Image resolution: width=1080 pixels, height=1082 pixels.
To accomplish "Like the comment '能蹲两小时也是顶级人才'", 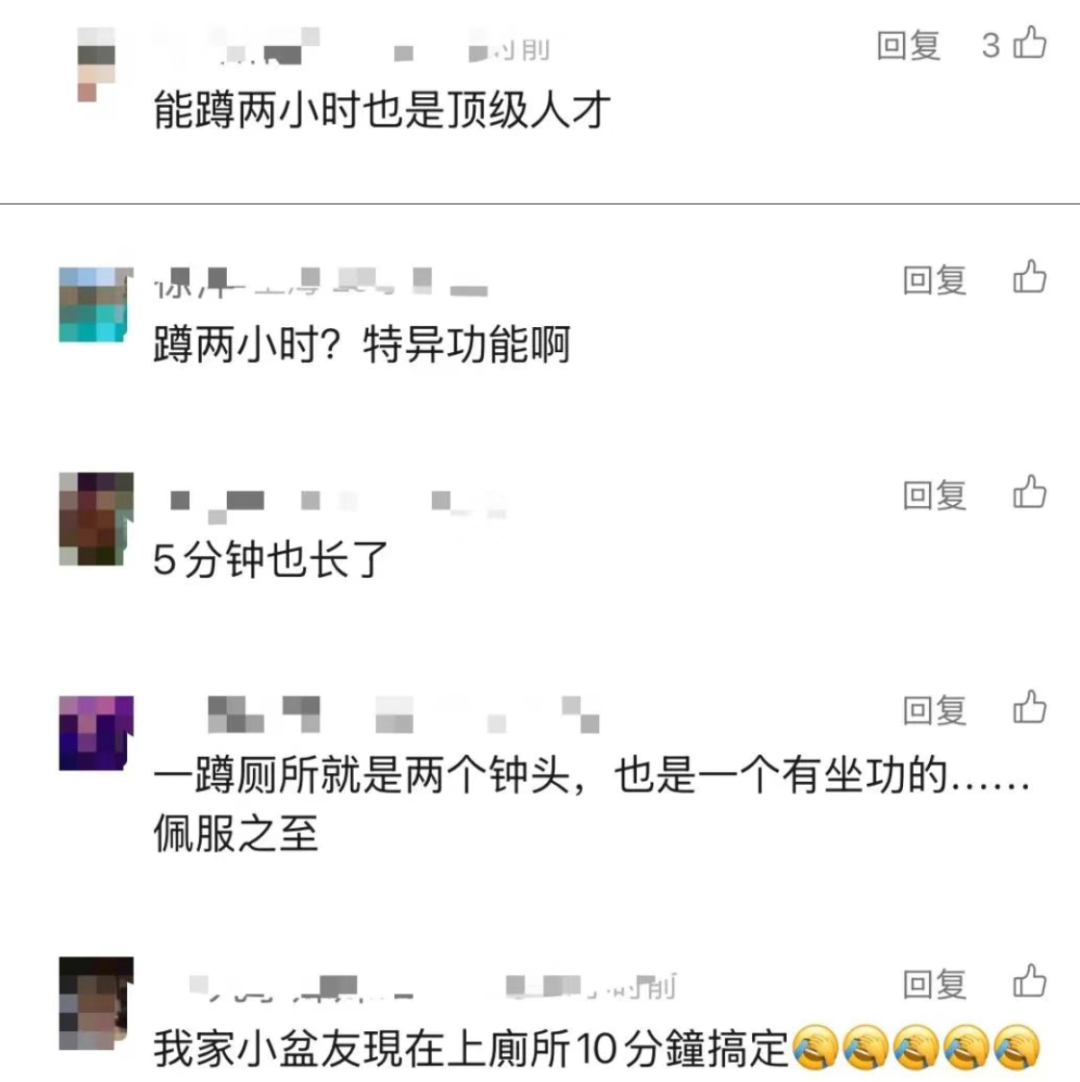I will coord(1030,43).
